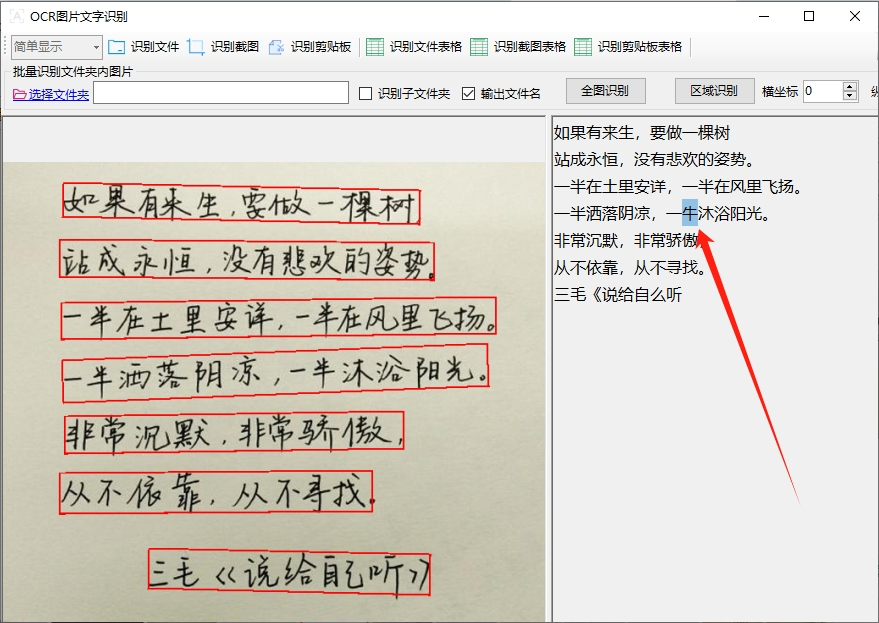This screenshot has height=623, width=879.
Task: Select 识别剪贴板表格 clipboard table recognition
Action: (x=582, y=45)
